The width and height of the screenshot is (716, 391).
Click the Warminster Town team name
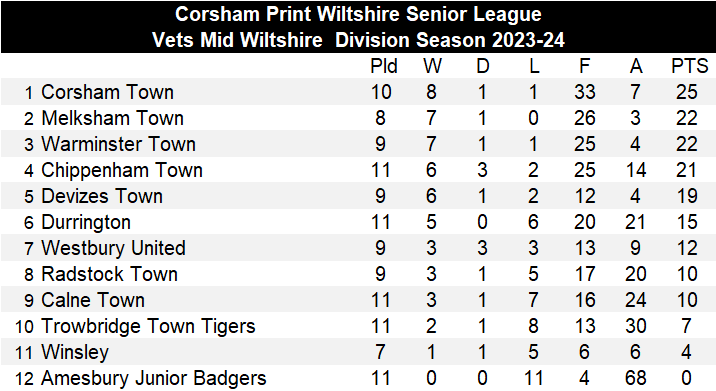118,144
